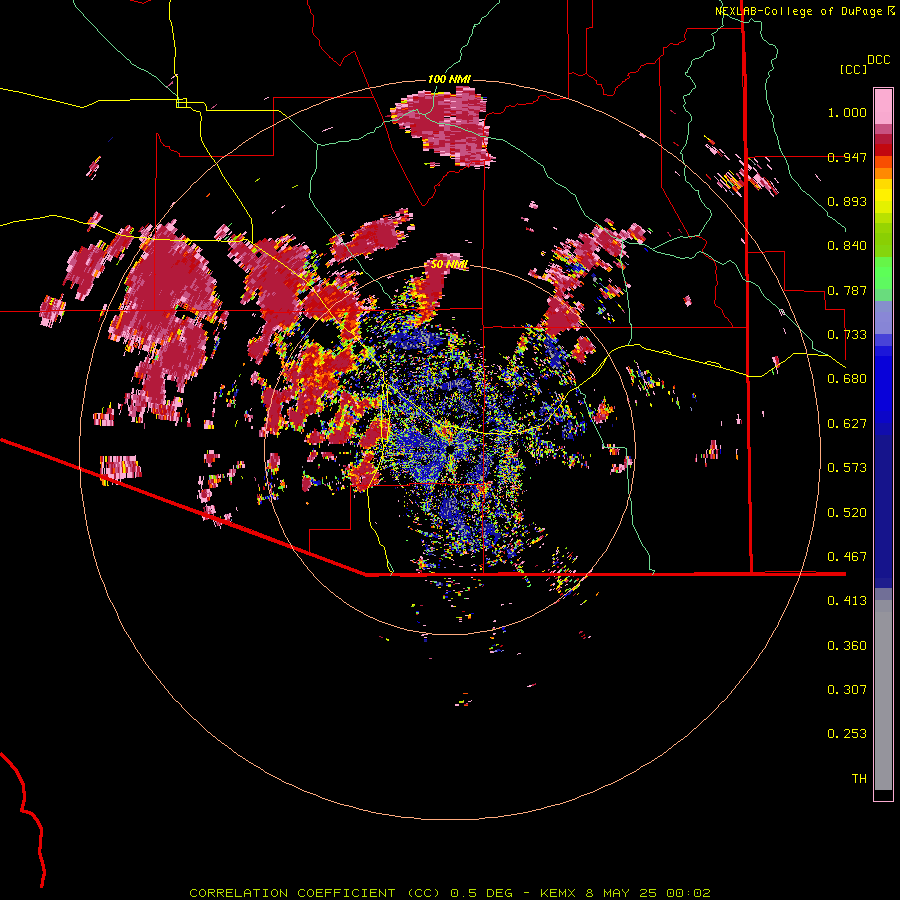The height and width of the screenshot is (900, 900).
Task: Click the Correlation Coefficient KEMX caption
Action: [x=450, y=893]
